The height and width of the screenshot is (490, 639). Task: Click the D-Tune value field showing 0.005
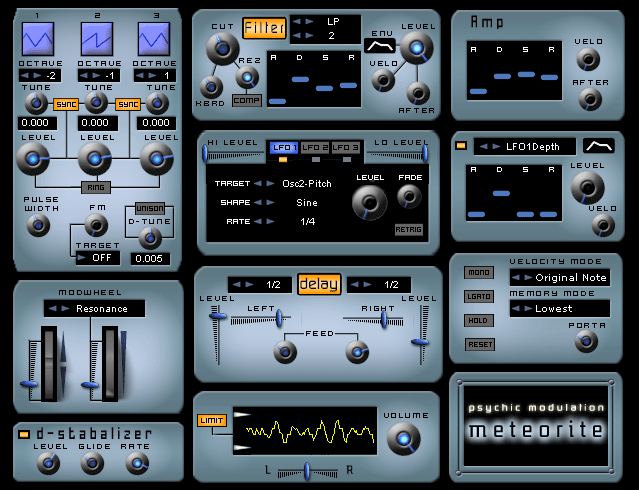coord(148,259)
